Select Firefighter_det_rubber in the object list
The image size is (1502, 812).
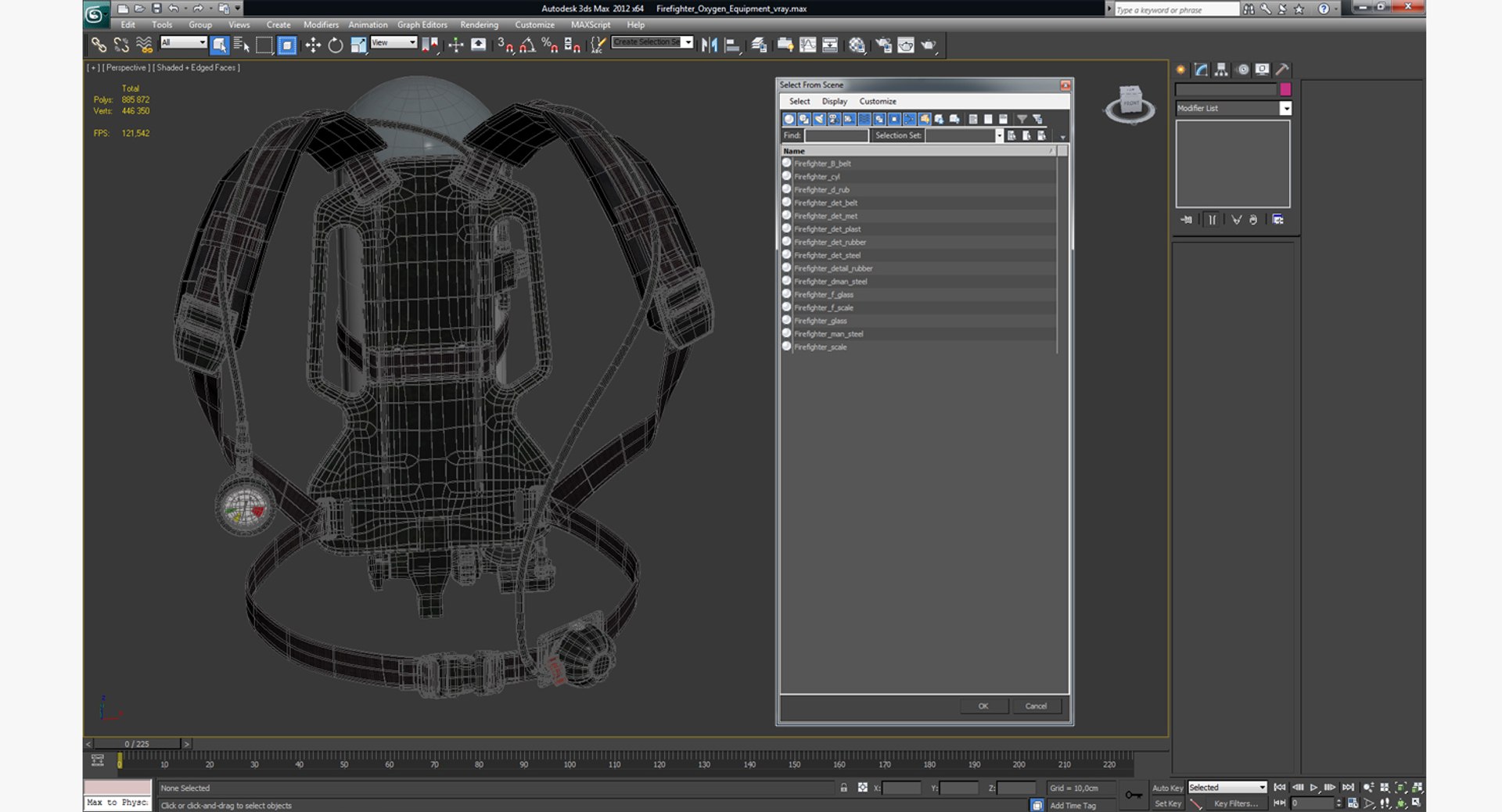(830, 243)
